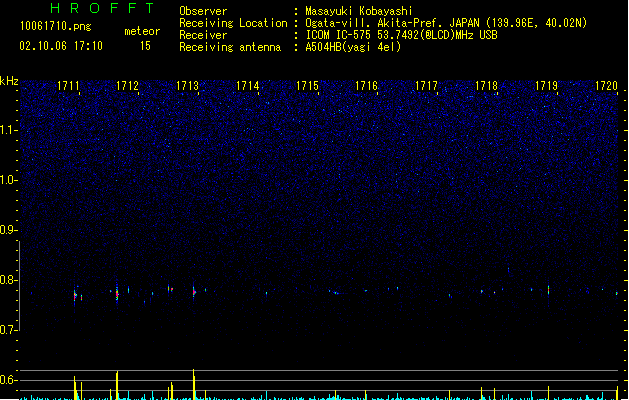Click time marker 1715
Screen dimensions: 629x400
click(307, 86)
